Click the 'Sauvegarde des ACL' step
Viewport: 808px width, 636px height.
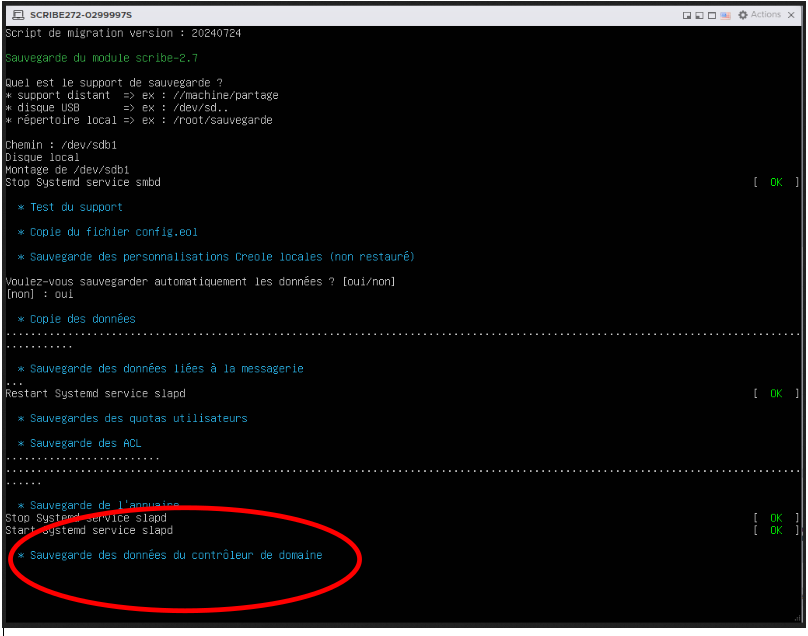pyautogui.click(x=85, y=443)
